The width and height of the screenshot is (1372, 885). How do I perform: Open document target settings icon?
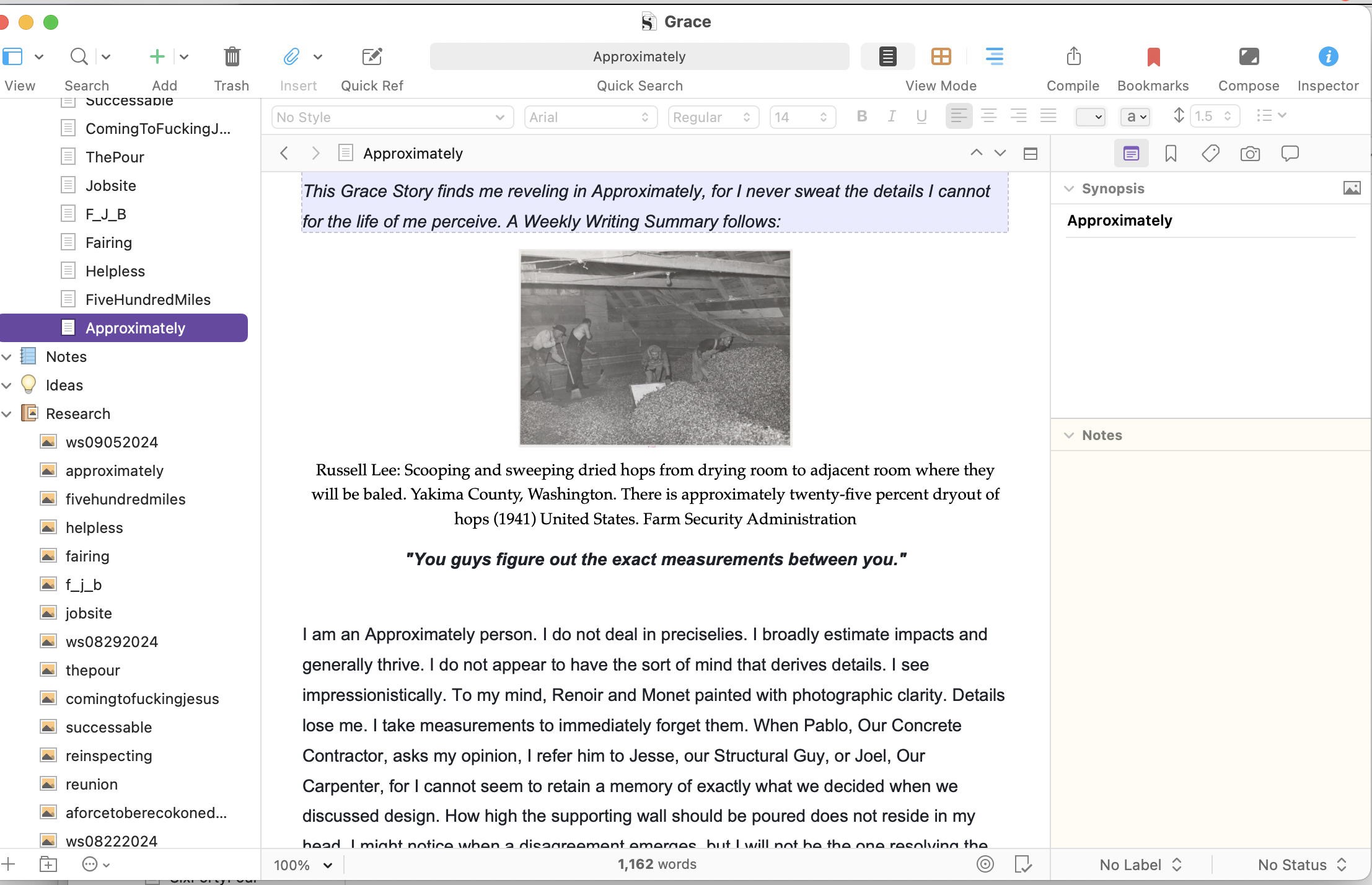(x=985, y=864)
